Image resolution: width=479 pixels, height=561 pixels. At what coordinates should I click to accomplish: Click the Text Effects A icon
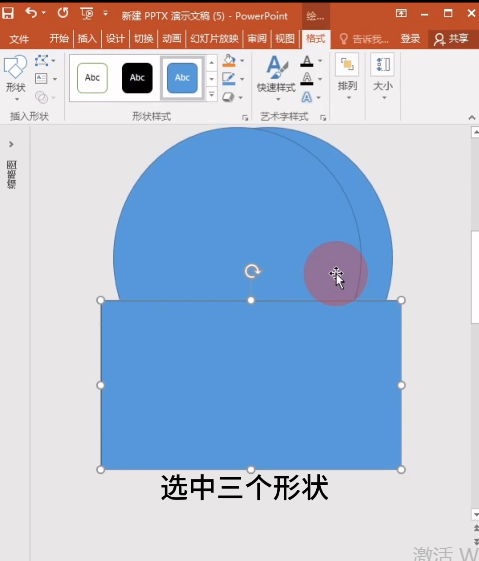(x=307, y=97)
